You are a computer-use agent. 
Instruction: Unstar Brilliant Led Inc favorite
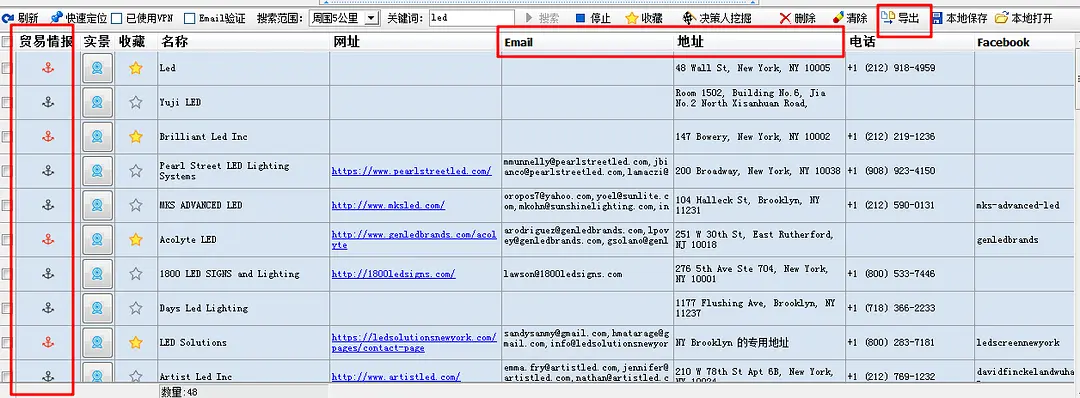tap(136, 136)
